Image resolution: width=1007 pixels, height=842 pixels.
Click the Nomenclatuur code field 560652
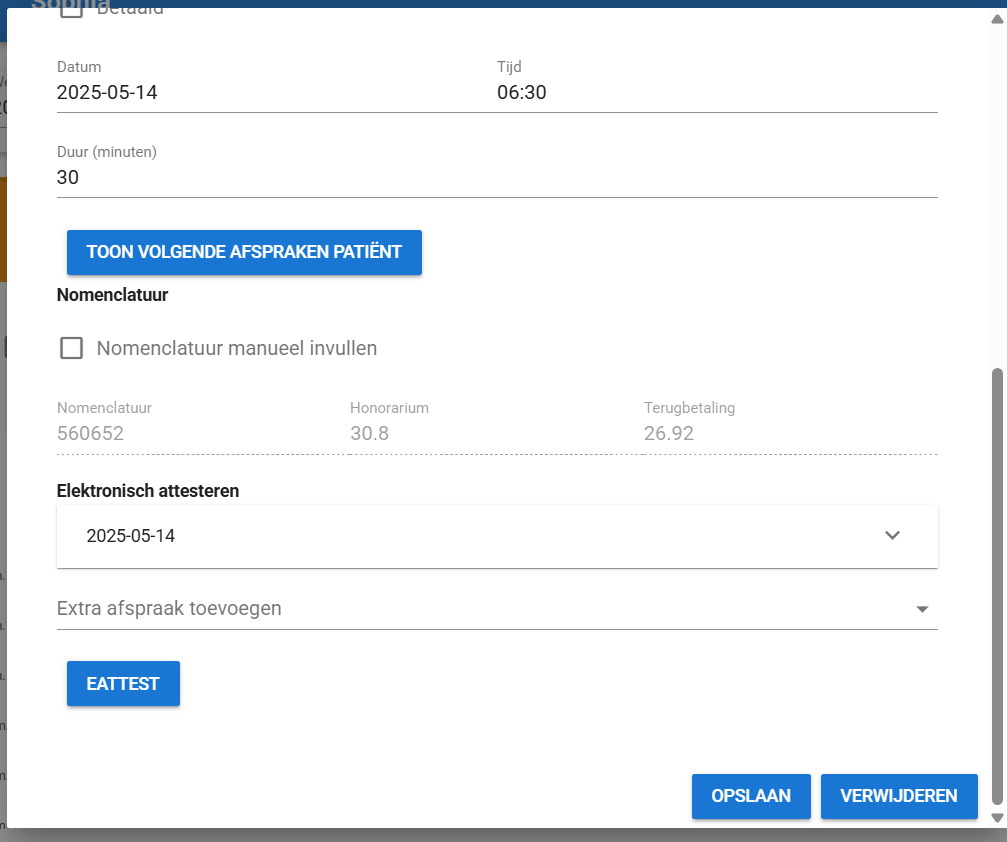tap(195, 433)
